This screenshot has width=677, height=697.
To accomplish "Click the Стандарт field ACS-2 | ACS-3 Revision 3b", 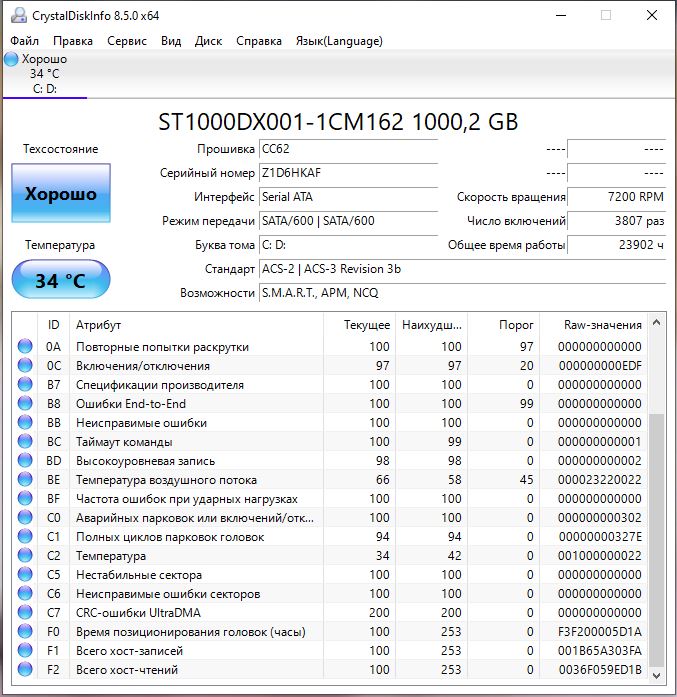I will 462,269.
